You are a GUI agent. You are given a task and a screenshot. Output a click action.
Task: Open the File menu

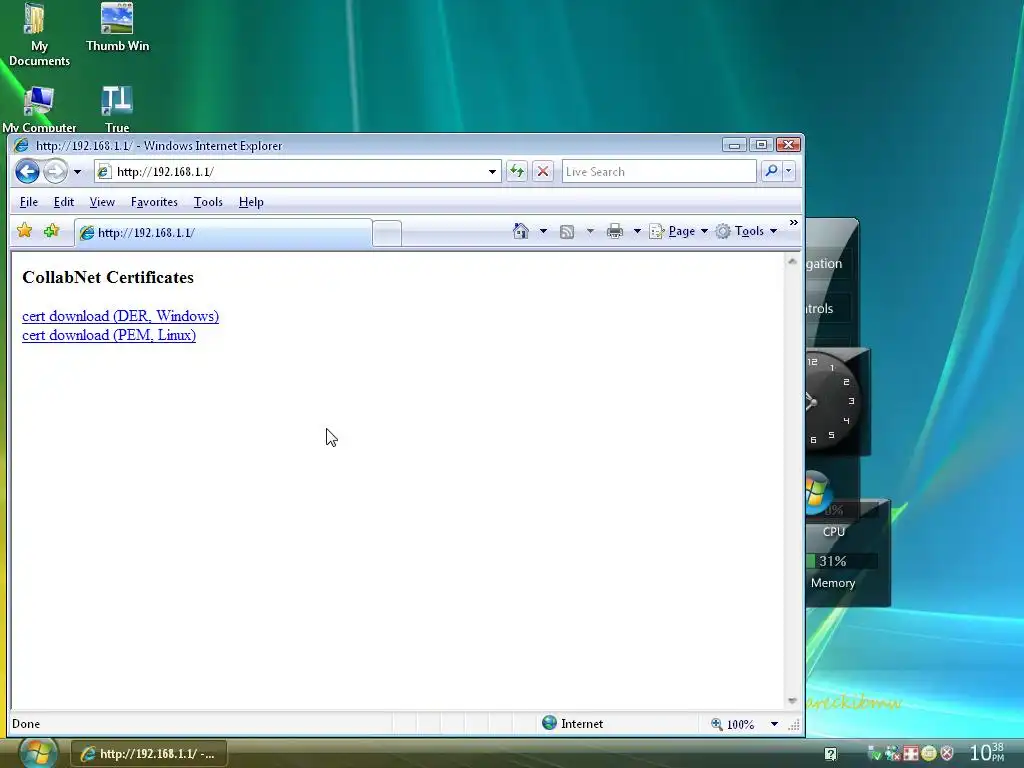coord(29,202)
